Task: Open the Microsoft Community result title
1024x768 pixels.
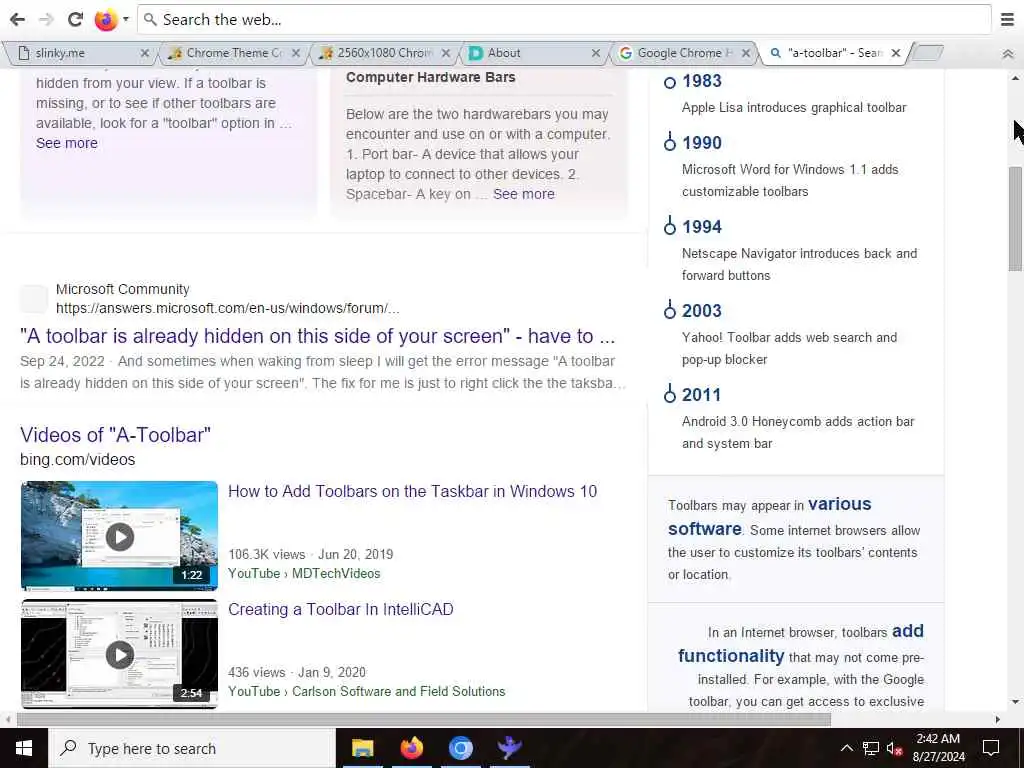Action: (317, 336)
